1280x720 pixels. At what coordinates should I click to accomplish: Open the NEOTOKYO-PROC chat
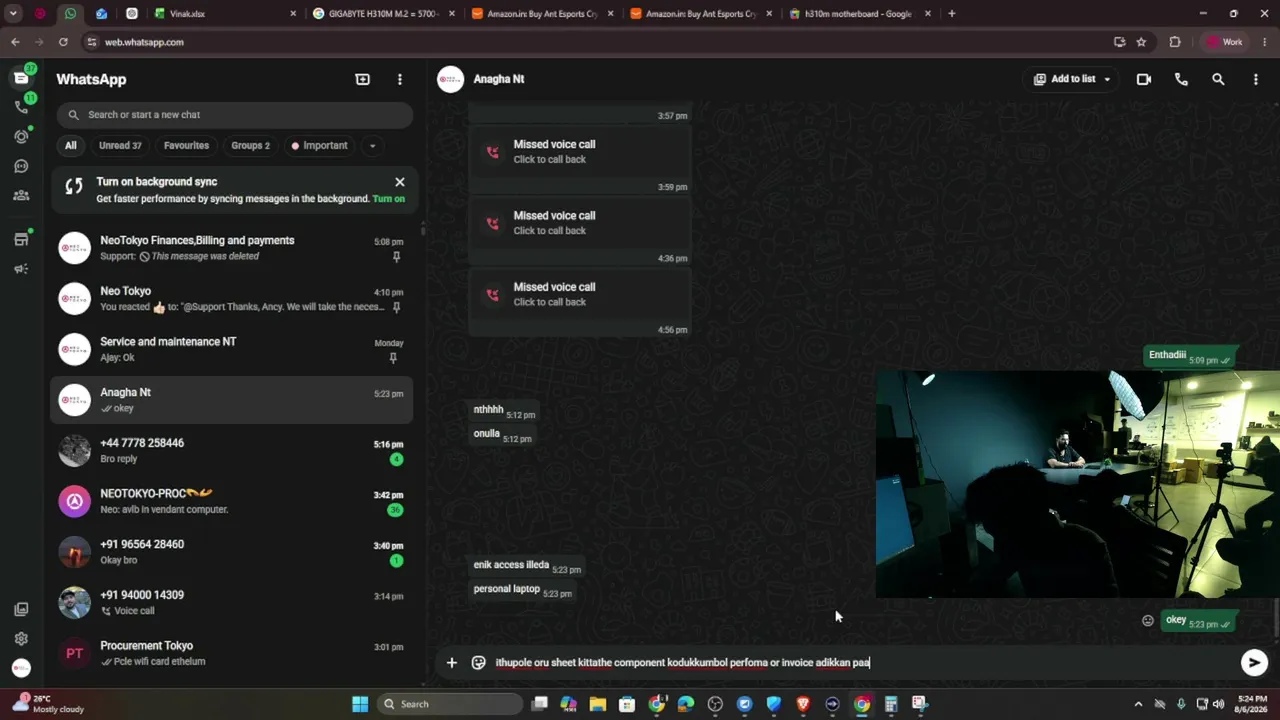point(232,501)
